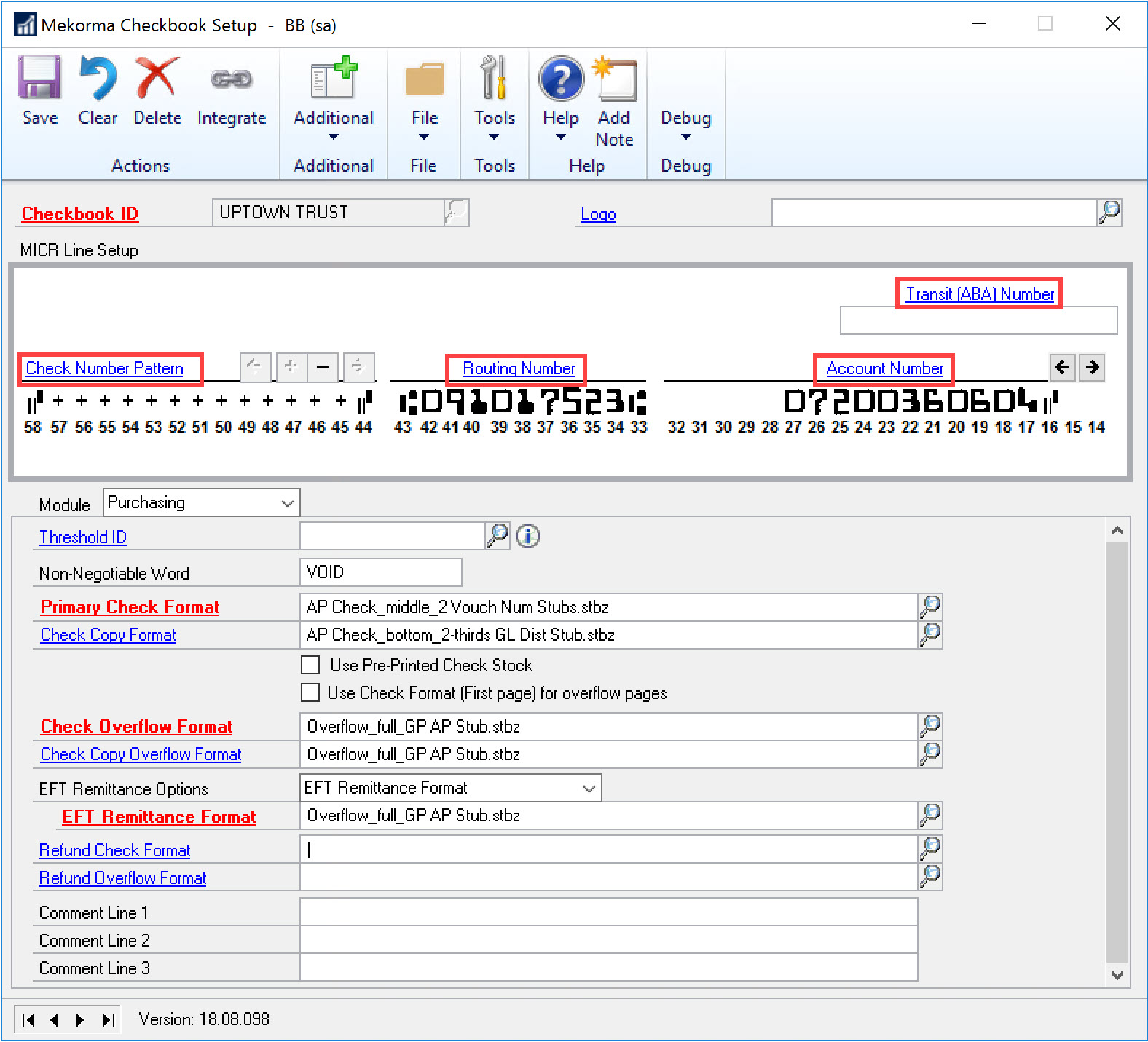Check Use Check Format for overflow pages
This screenshot has width=1148, height=1042.
point(311,692)
